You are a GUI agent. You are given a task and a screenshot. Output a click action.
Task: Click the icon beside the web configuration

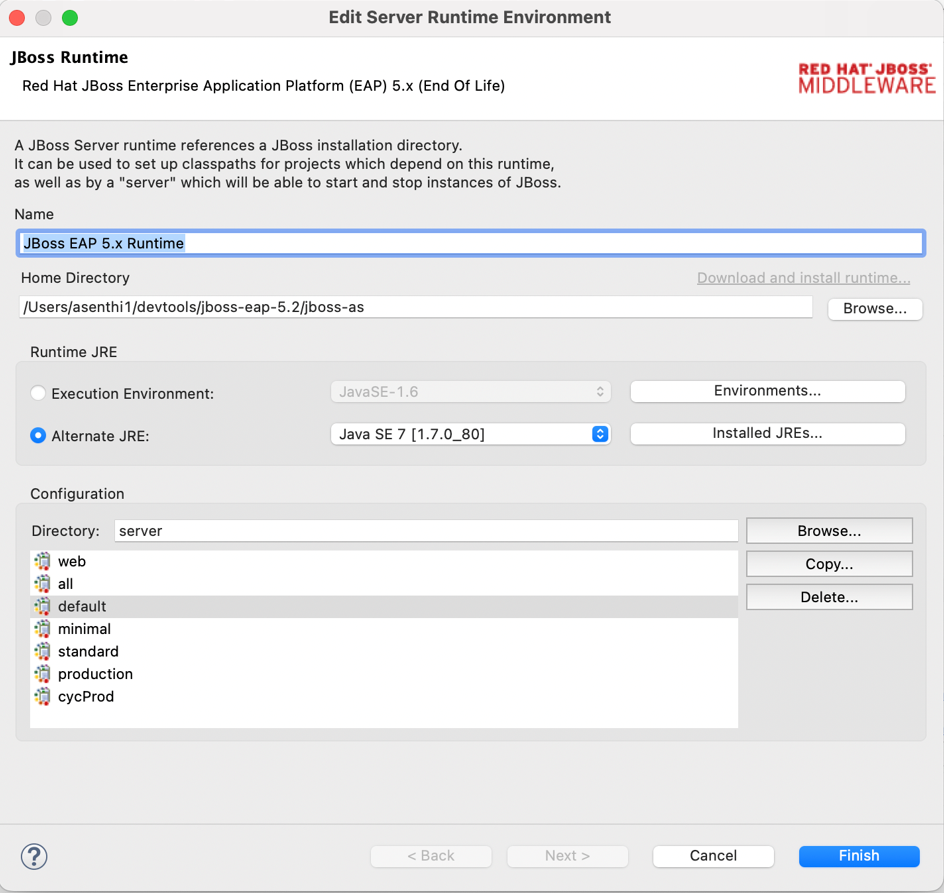point(42,561)
